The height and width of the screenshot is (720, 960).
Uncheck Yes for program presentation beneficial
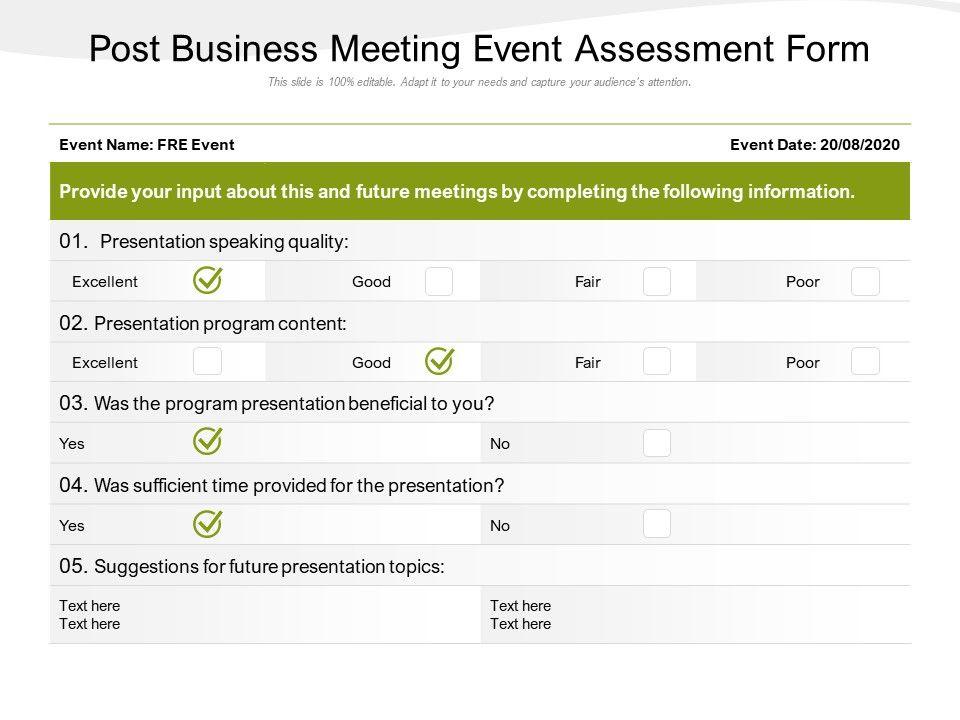207,441
